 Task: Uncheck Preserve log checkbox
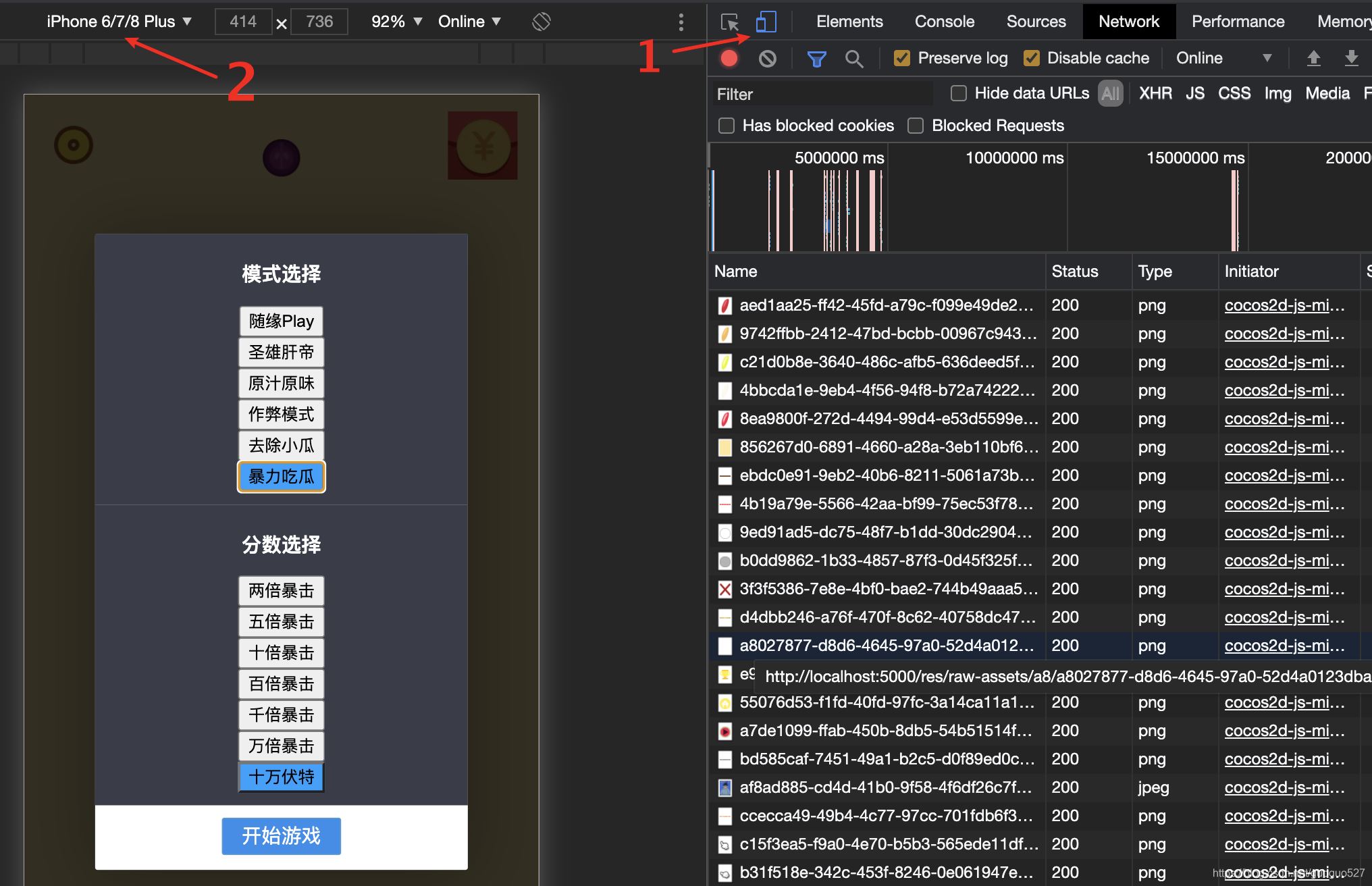901,59
